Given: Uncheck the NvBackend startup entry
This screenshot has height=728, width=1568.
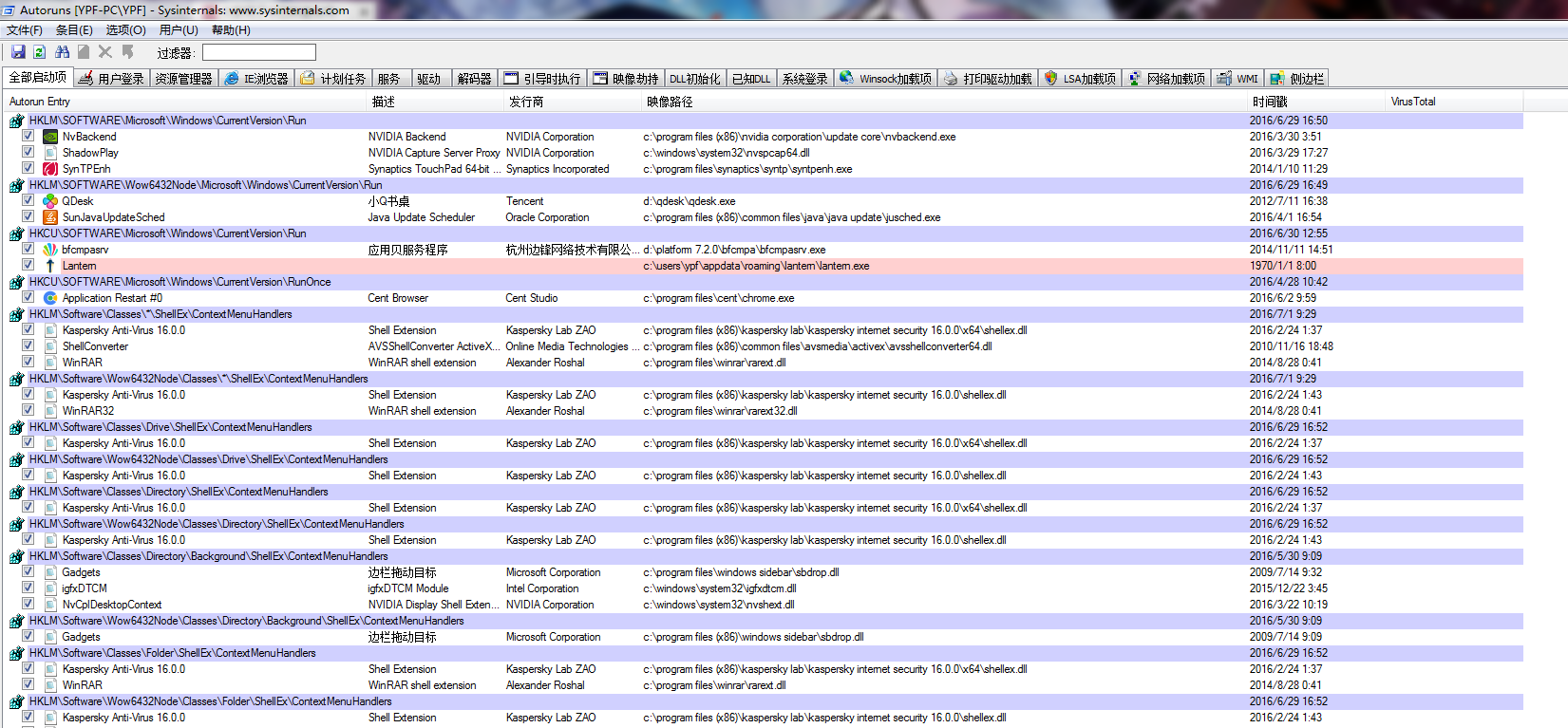Looking at the screenshot, I should point(28,136).
